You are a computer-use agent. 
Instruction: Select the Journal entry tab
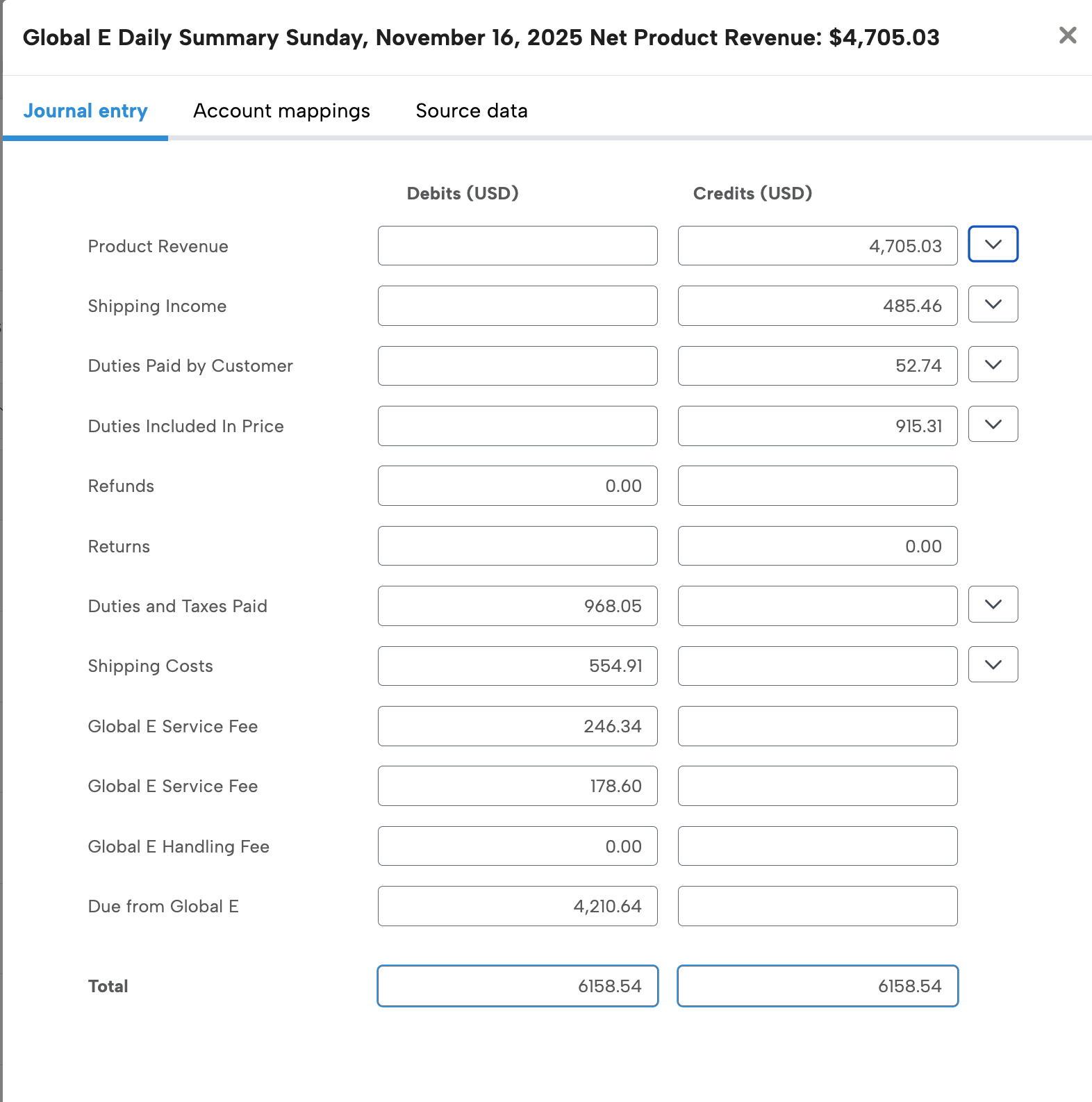85,110
